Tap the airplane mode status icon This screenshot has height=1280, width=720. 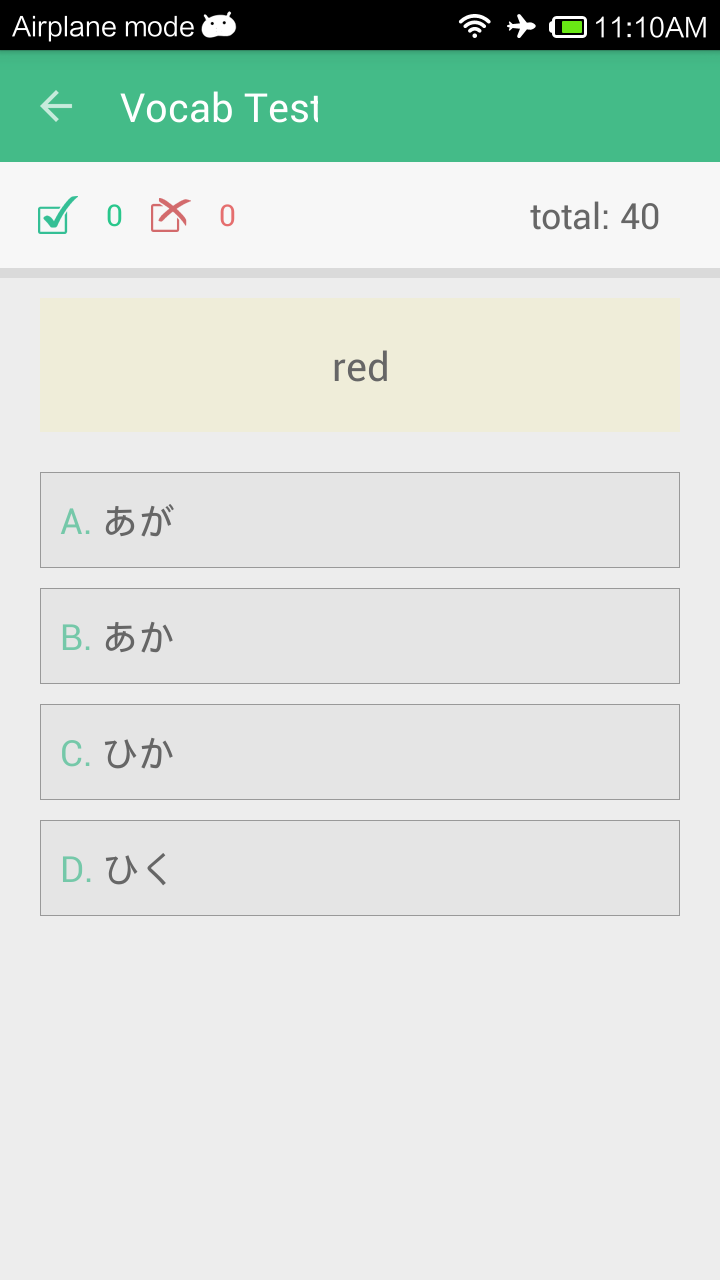click(521, 26)
